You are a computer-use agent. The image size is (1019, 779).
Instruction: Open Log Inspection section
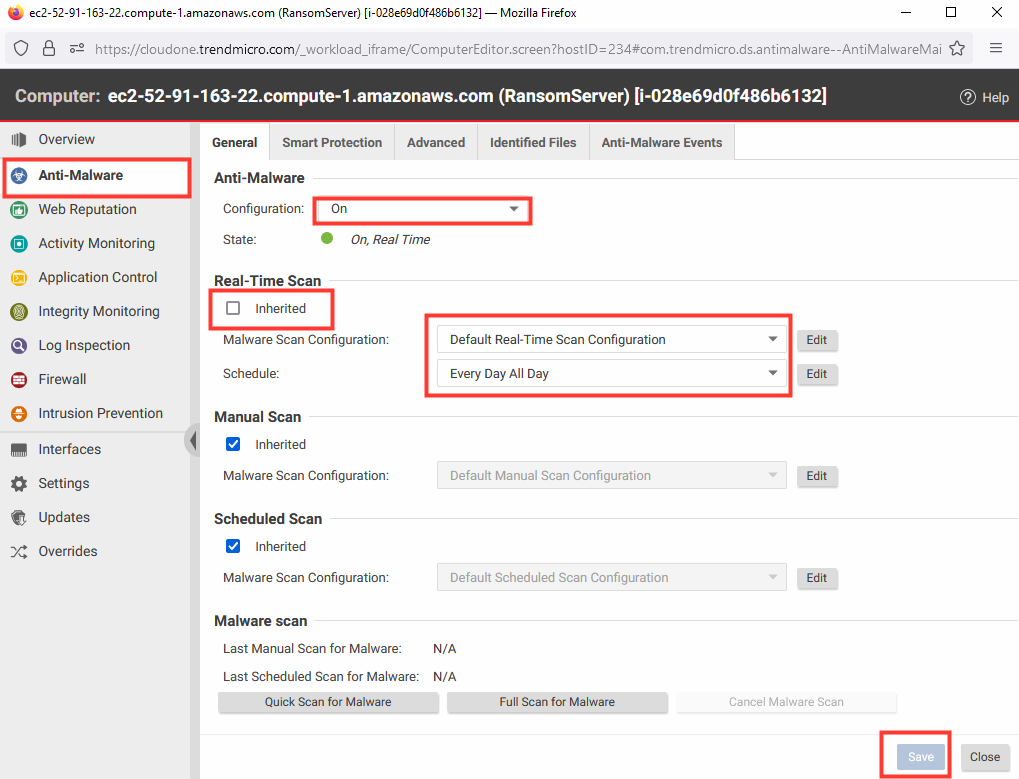tap(84, 346)
